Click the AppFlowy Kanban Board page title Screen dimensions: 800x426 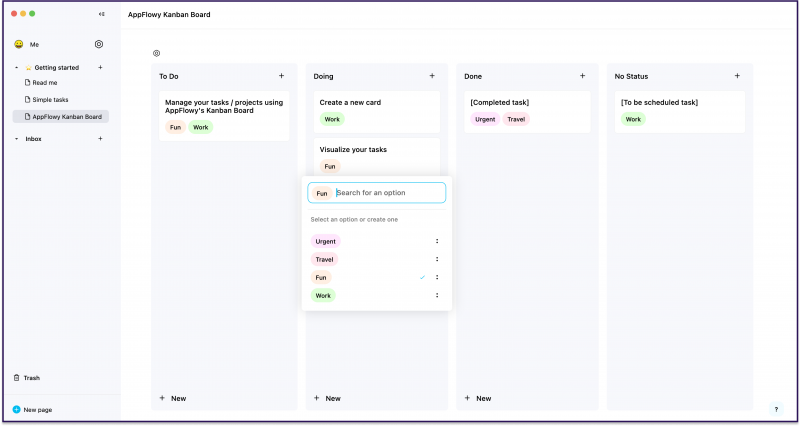tap(169, 14)
